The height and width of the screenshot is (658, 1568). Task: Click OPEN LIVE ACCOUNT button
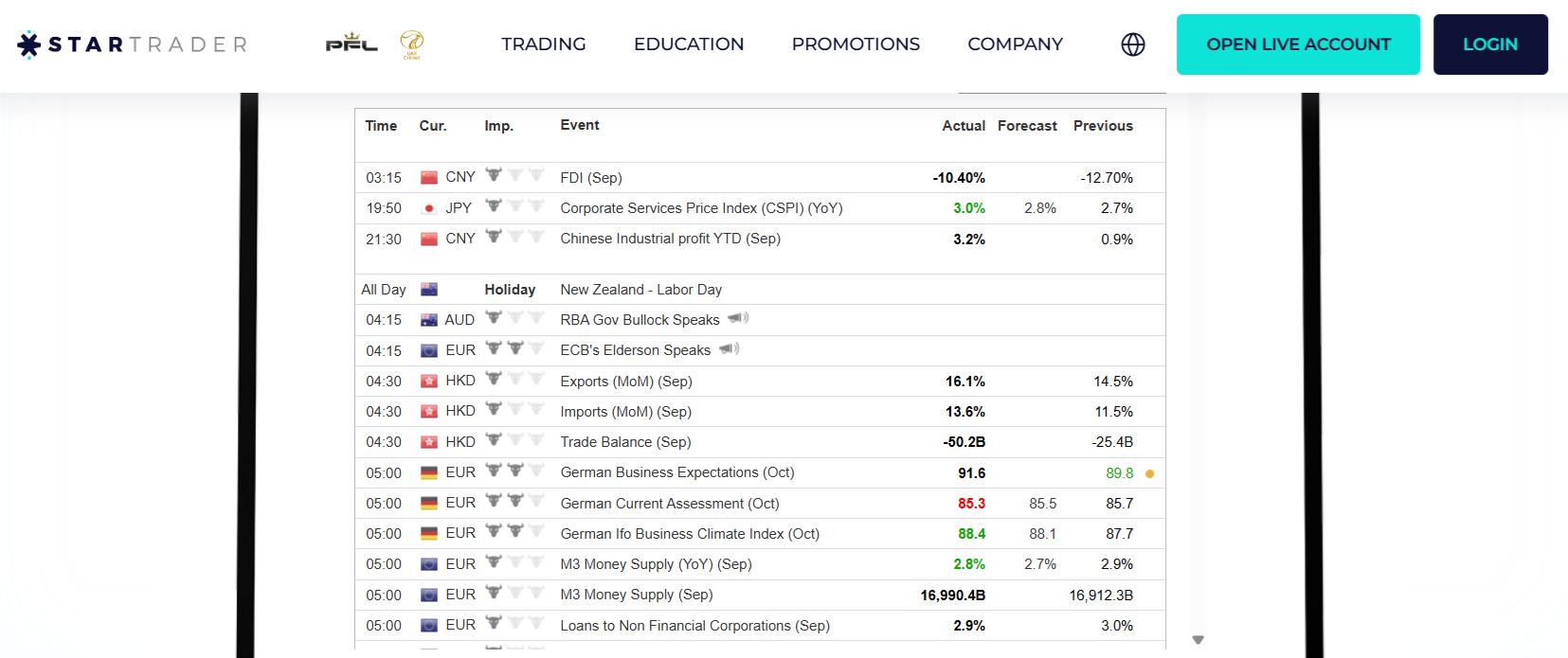click(x=1298, y=44)
